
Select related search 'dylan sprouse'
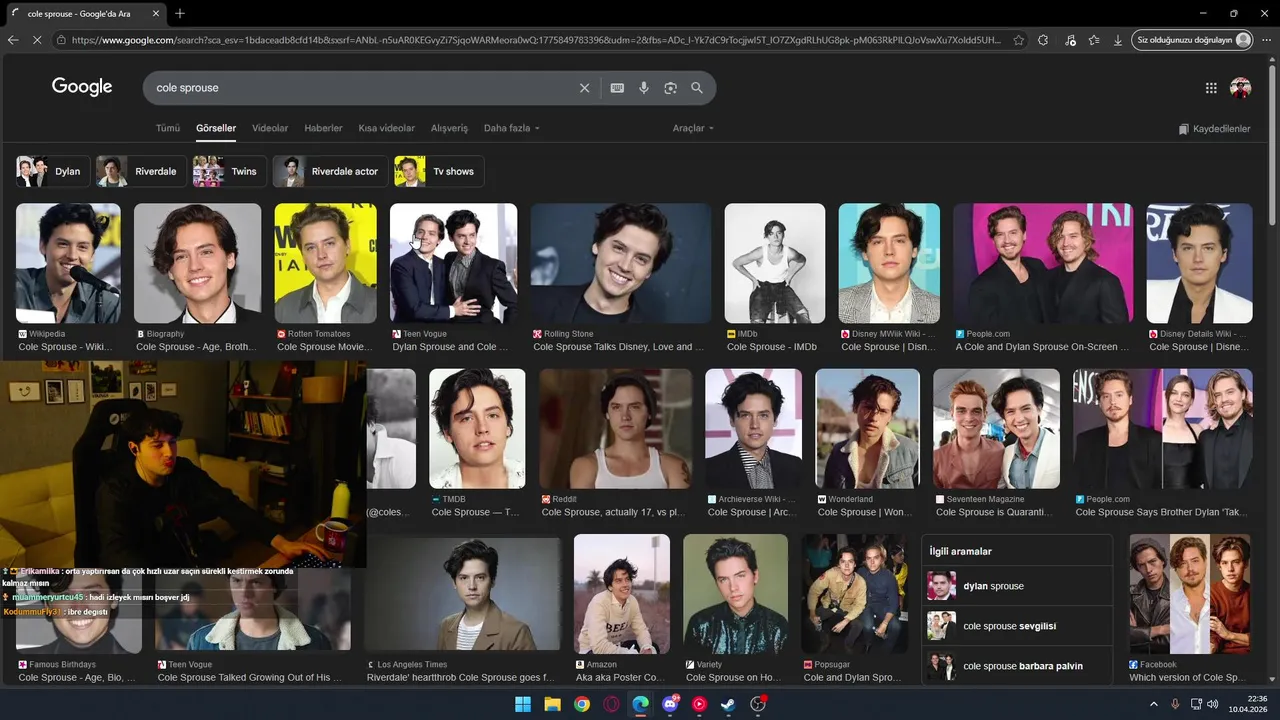(1017, 586)
